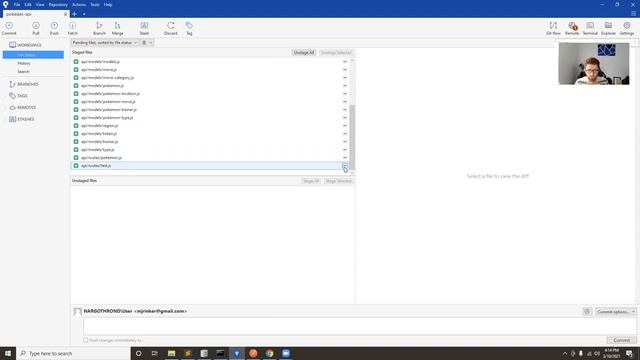640x360 pixels.
Task: Open the Tools menu
Action: [x=95, y=4]
